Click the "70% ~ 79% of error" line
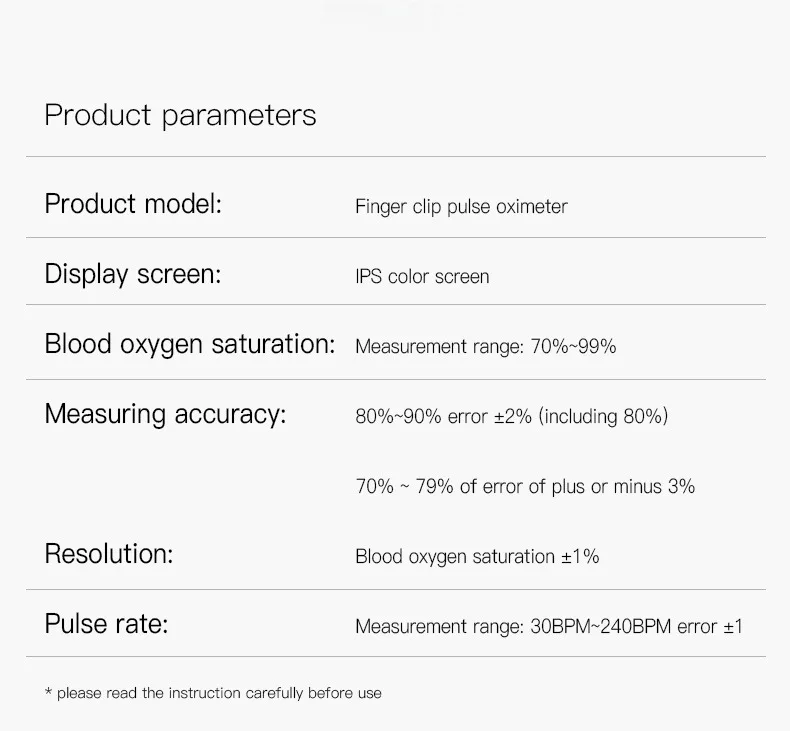 pyautogui.click(x=525, y=487)
